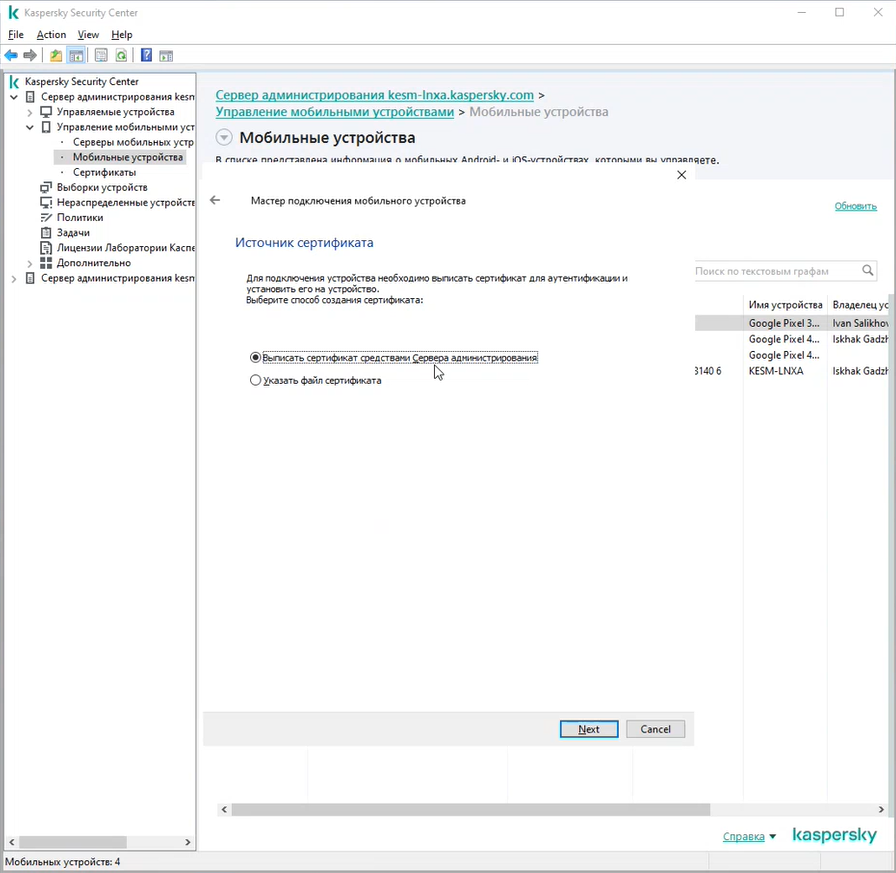Screen dimensions: 896x873
Task: Click the Forward arrow toolbar icon
Action: click(x=30, y=55)
